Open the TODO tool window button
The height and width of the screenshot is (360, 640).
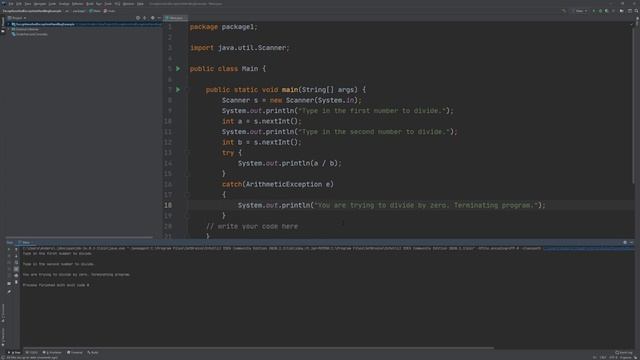(32, 352)
